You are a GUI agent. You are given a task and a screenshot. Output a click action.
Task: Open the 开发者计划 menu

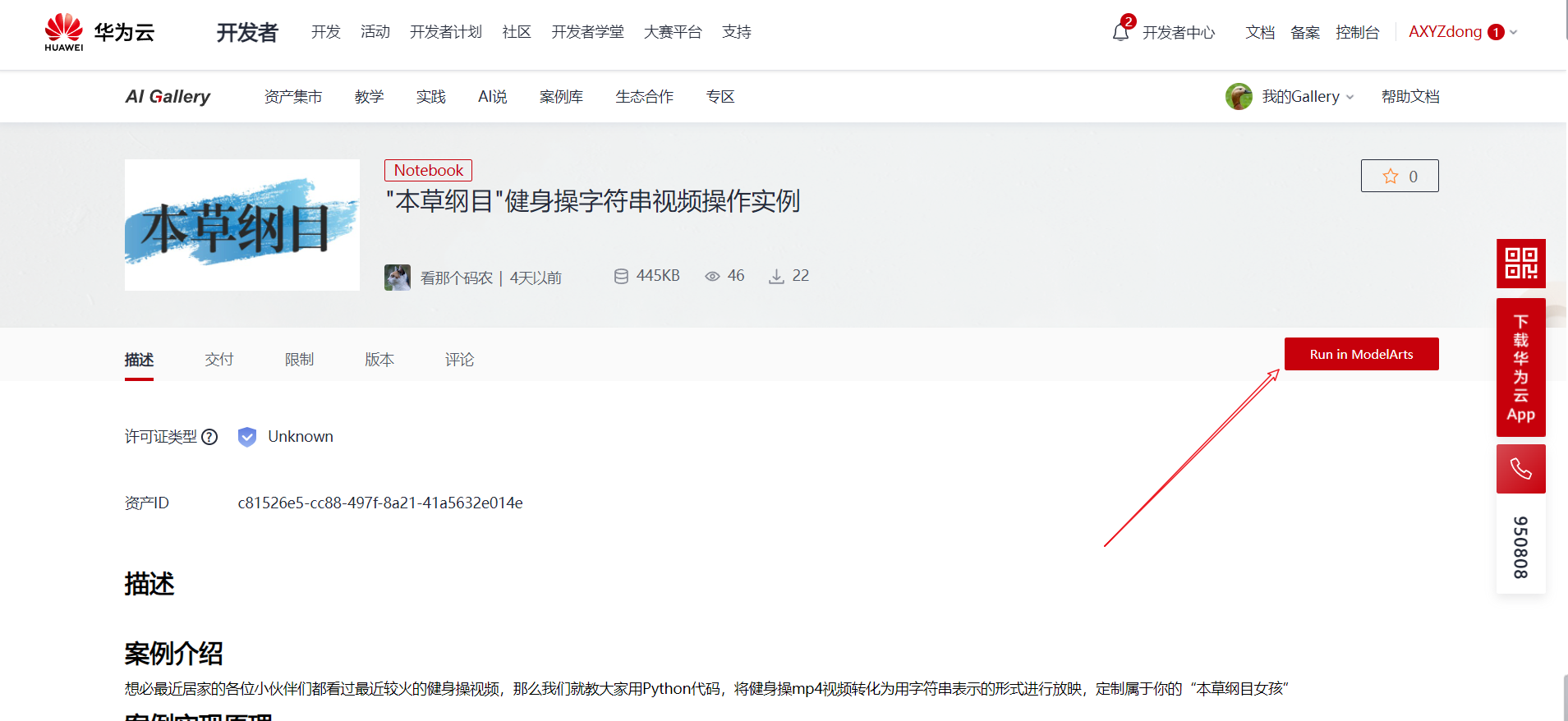(446, 32)
